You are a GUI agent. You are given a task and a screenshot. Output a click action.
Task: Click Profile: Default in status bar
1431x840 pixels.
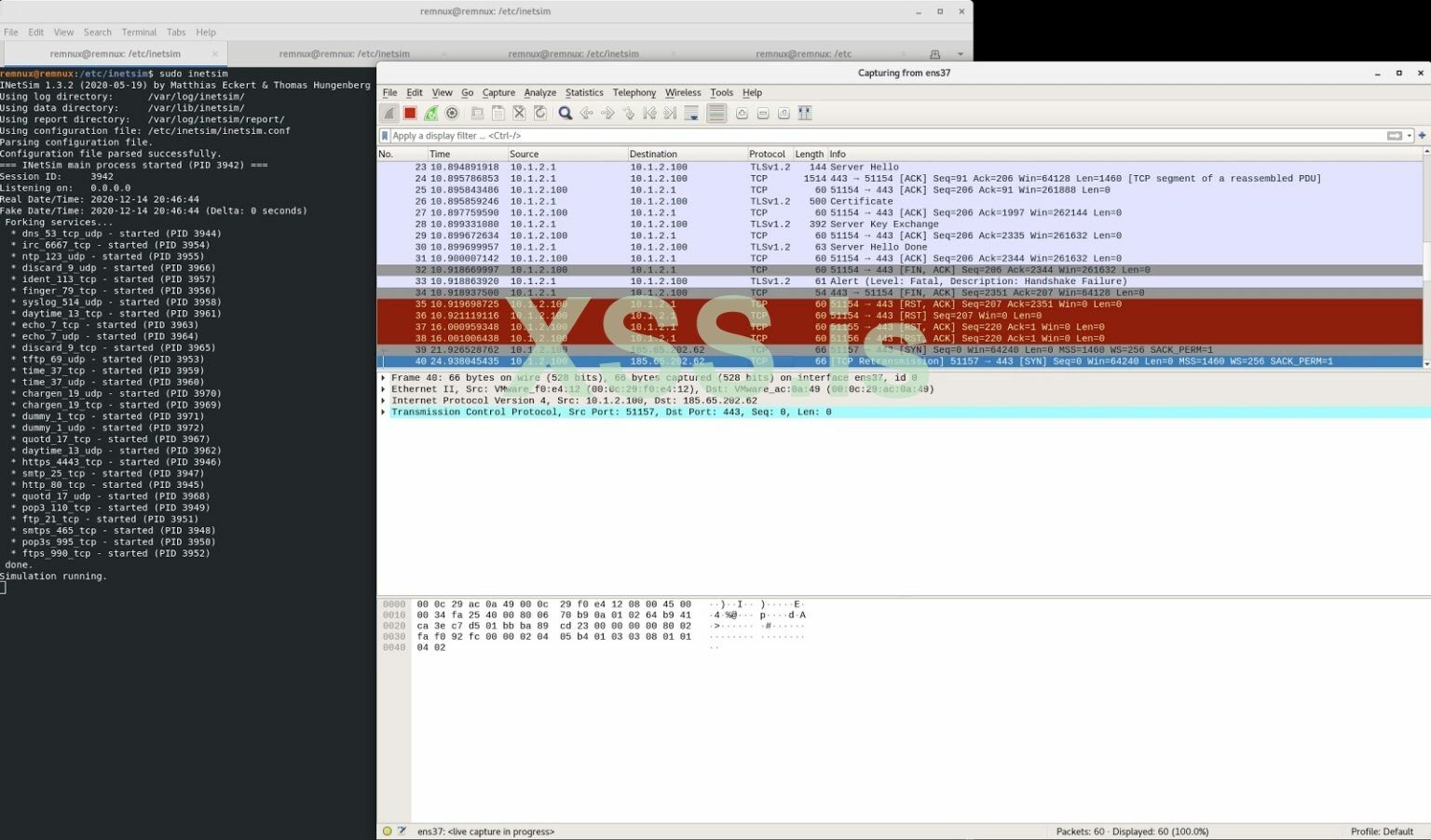coord(1382,832)
